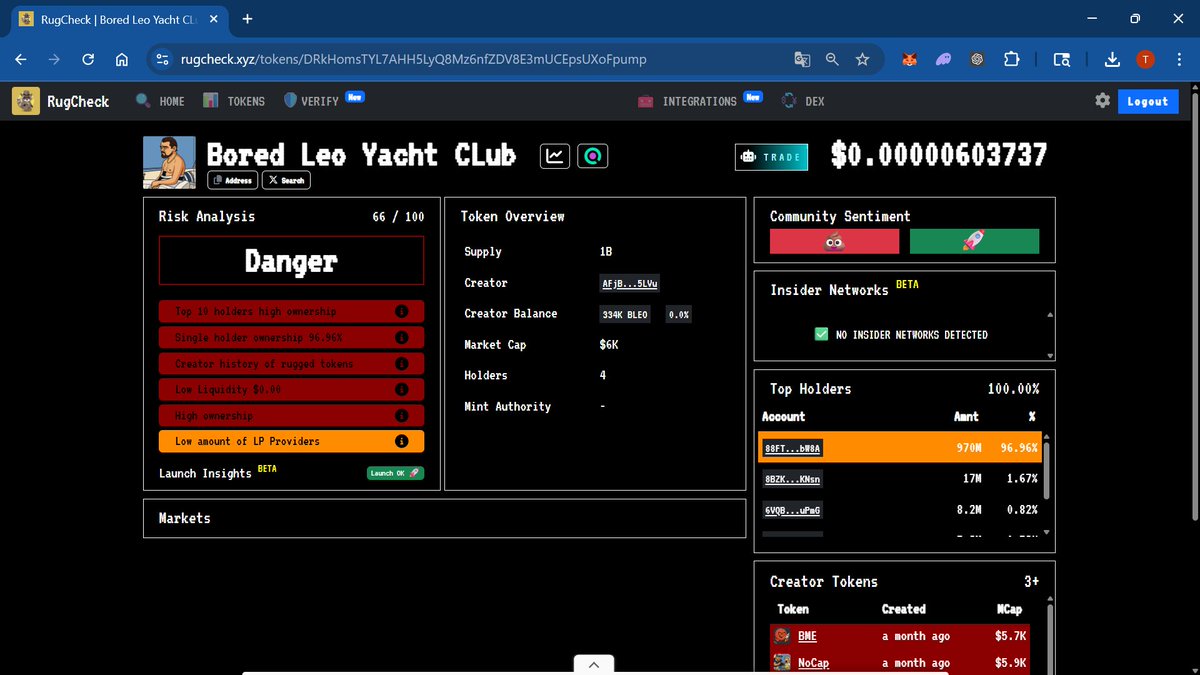Open the price chart icon beside the token name
Image resolution: width=1200 pixels, height=675 pixels.
coord(555,156)
